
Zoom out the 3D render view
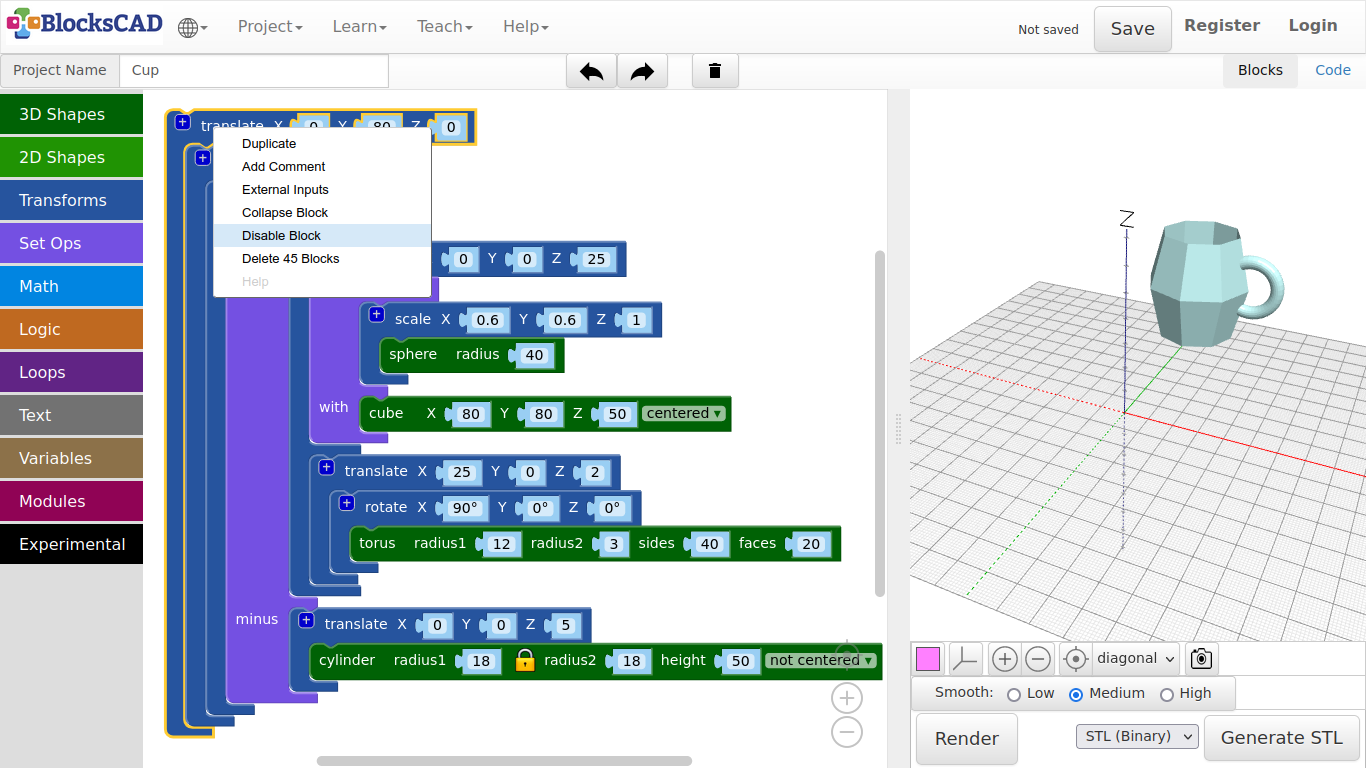[x=1038, y=659]
